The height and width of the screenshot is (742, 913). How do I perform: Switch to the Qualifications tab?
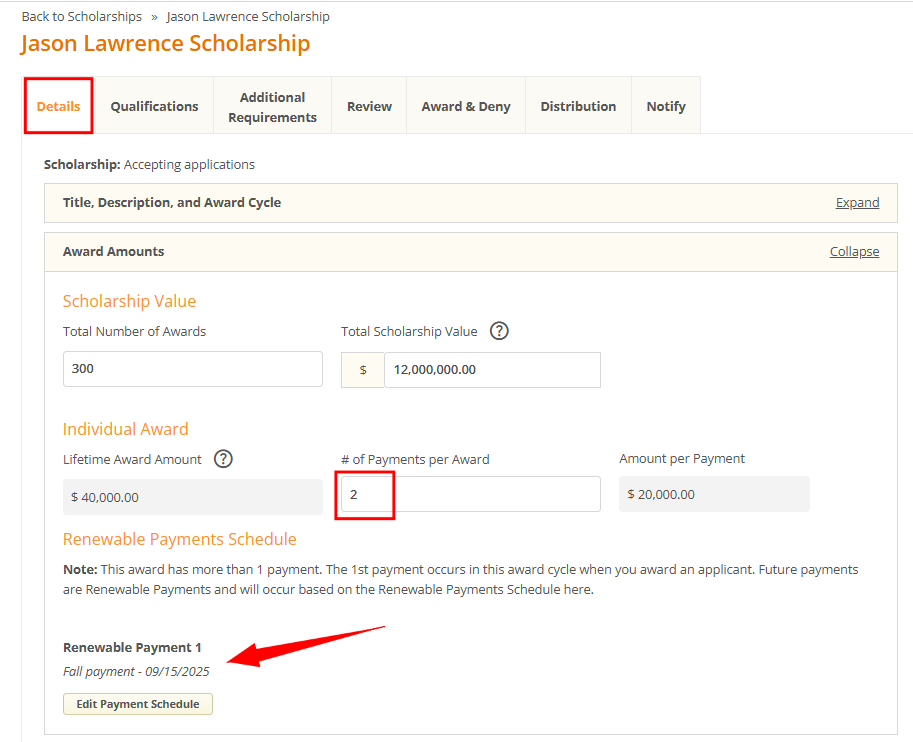tap(154, 105)
